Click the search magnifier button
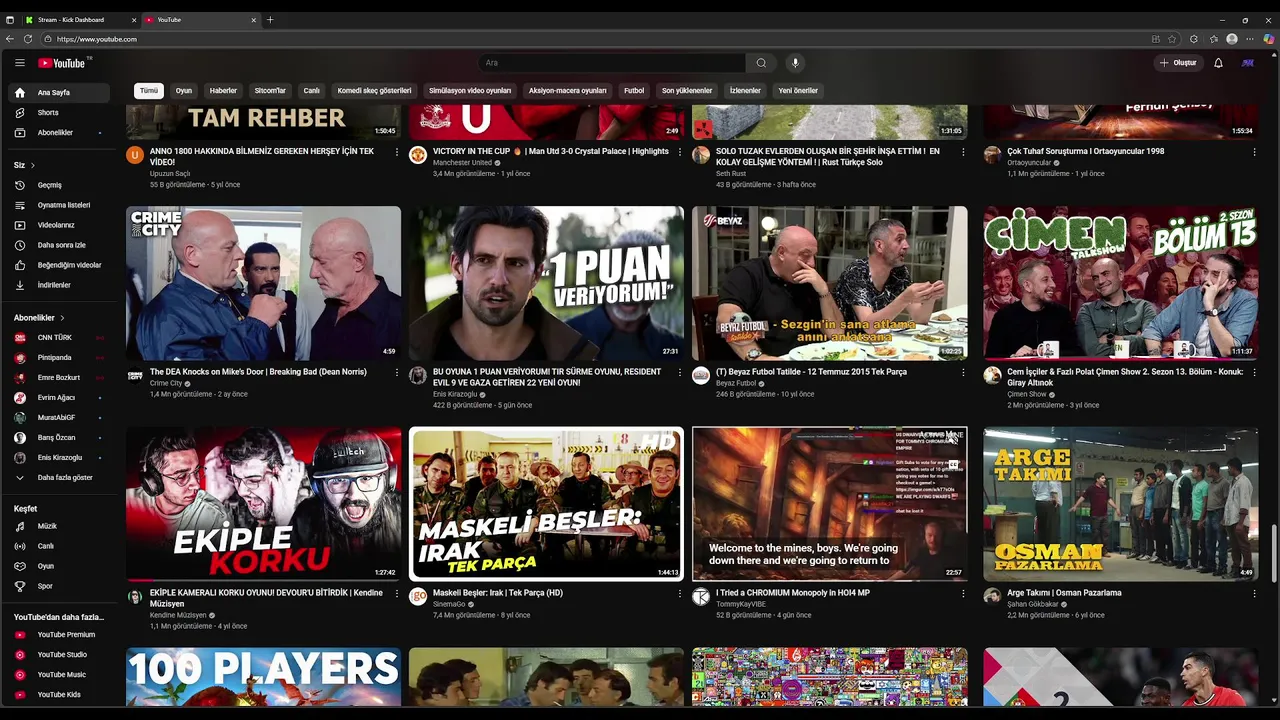 [761, 63]
